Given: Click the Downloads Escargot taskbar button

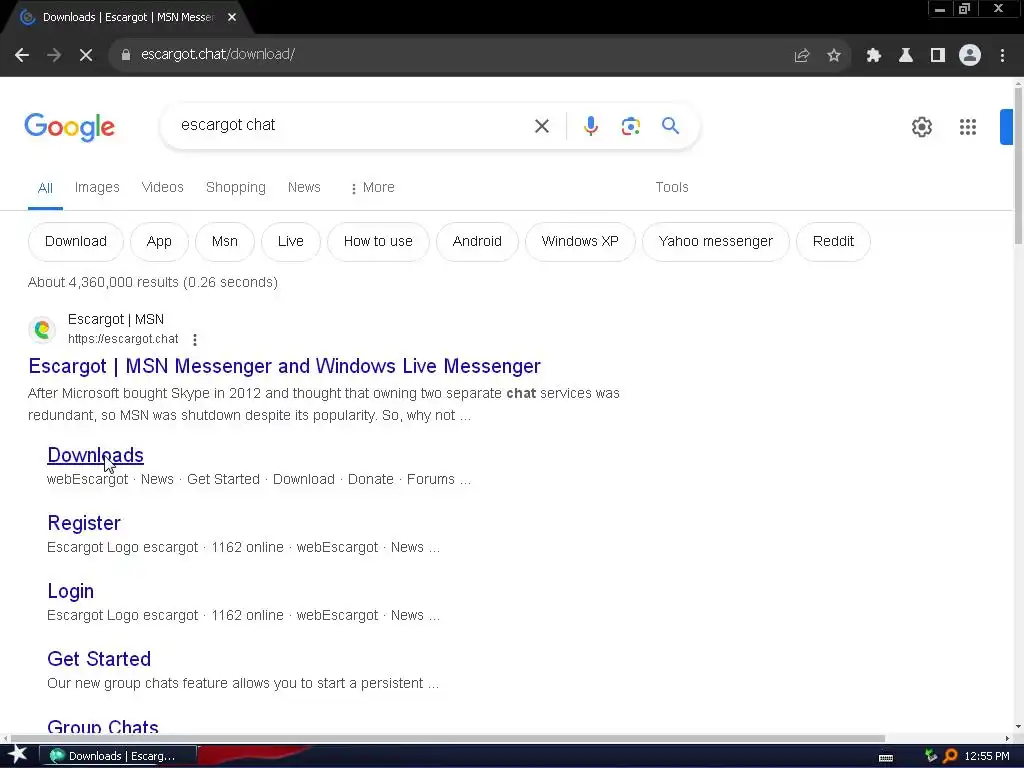Looking at the screenshot, I should (118, 756).
